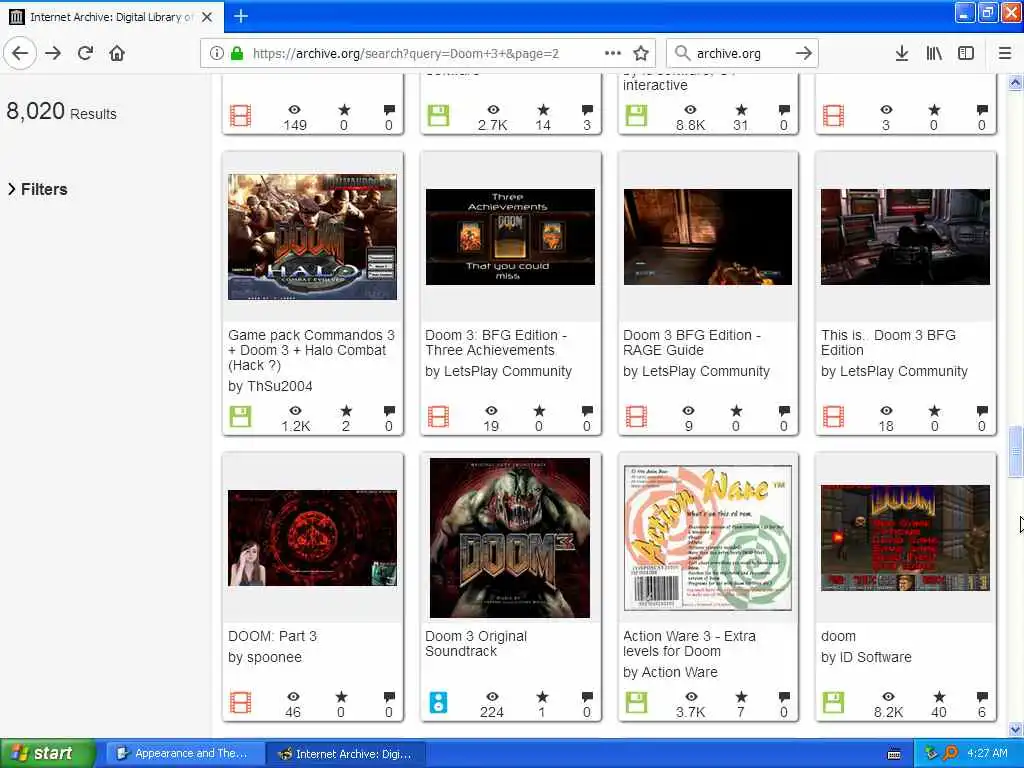Show site information icon in address bar
The image size is (1024, 768).
pos(217,54)
